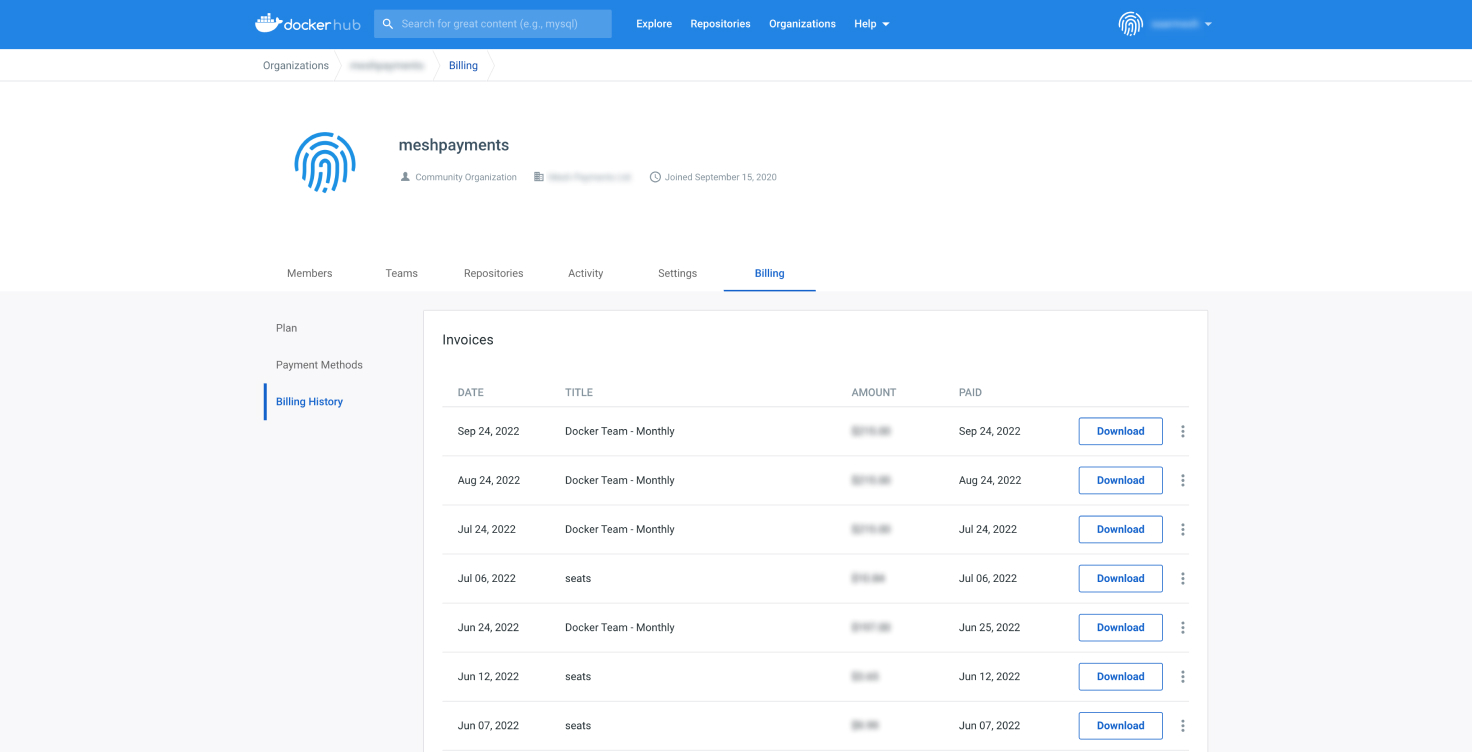The image size is (1472, 752).
Task: Click the user fingerprint avatar in header
Action: coord(1130,24)
